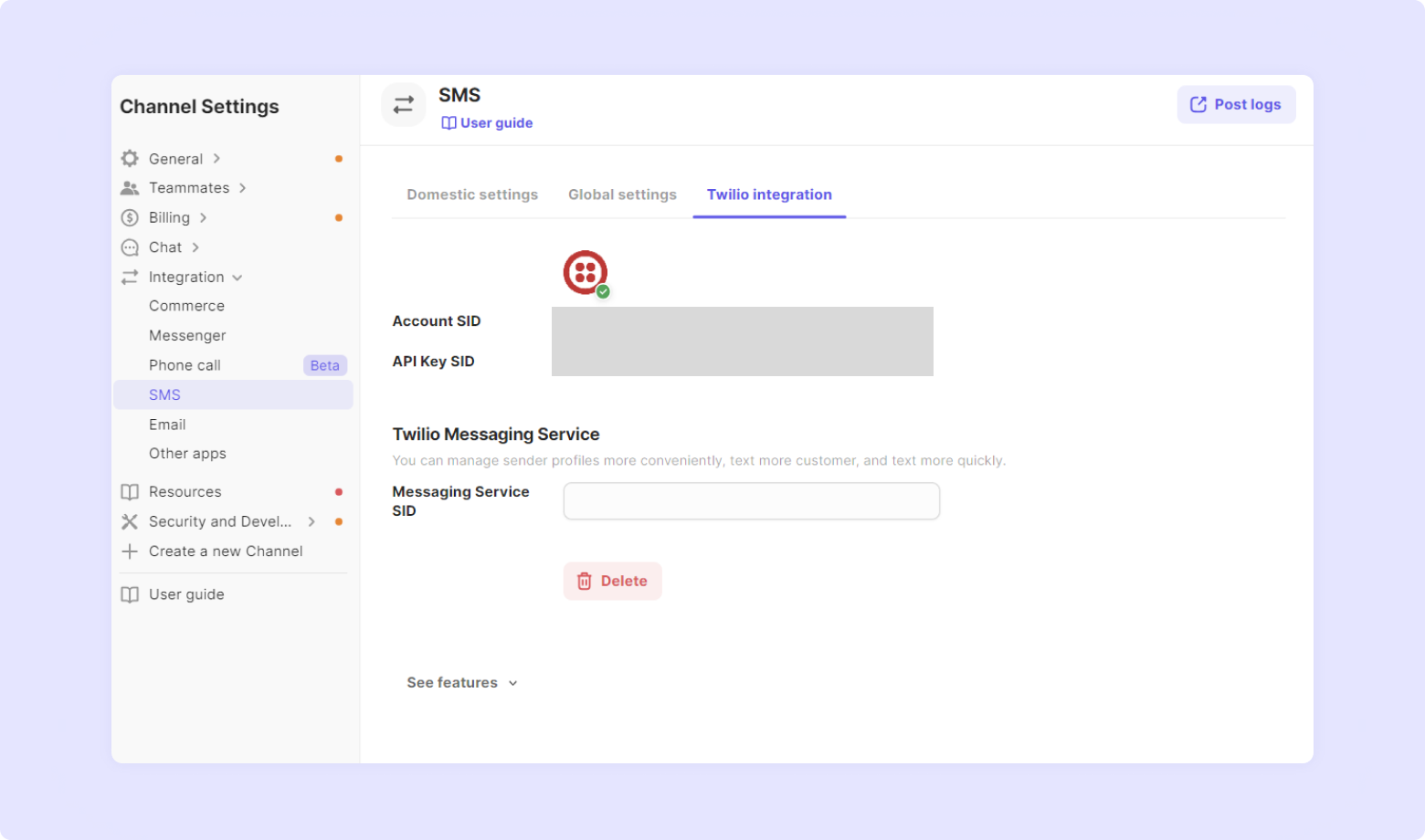Open the Post logs button
The height and width of the screenshot is (840, 1425).
pos(1236,105)
